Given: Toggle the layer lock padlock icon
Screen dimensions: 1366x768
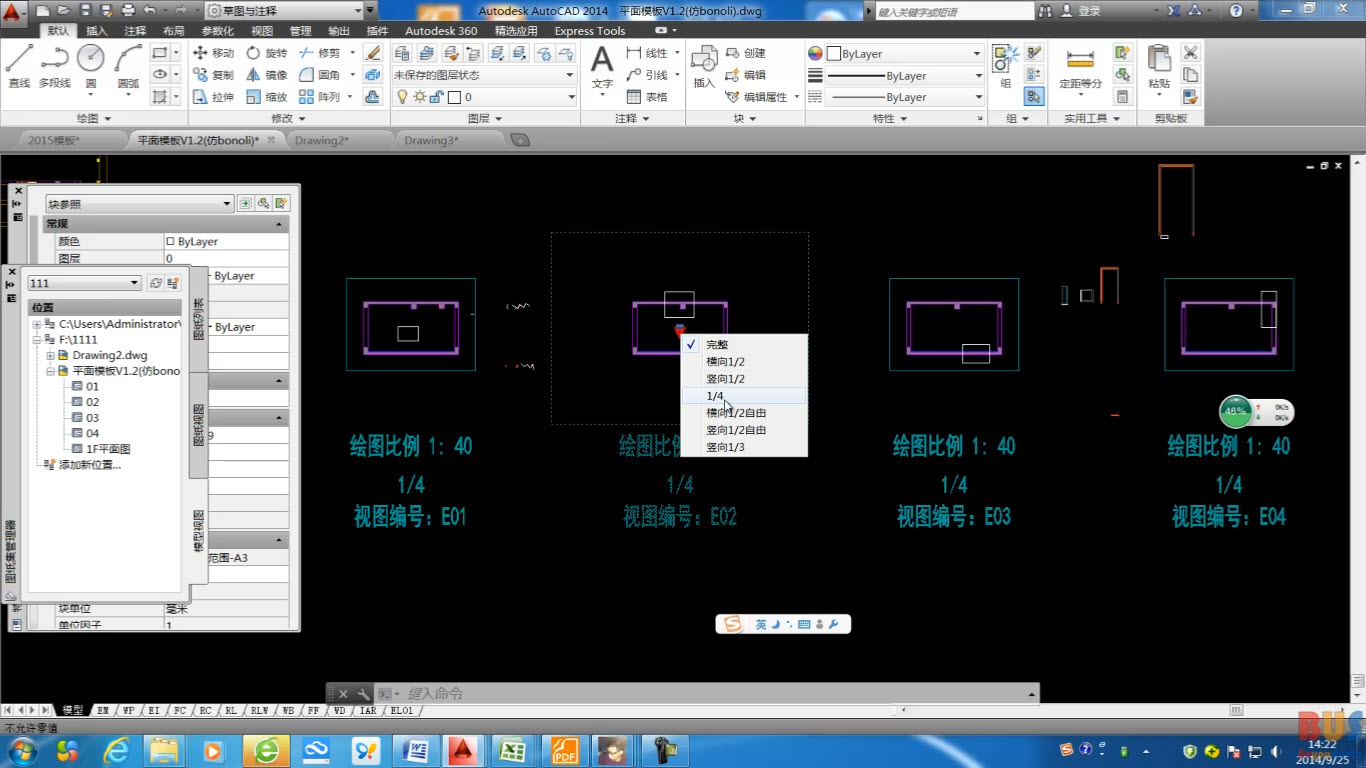Looking at the screenshot, I should 437,97.
